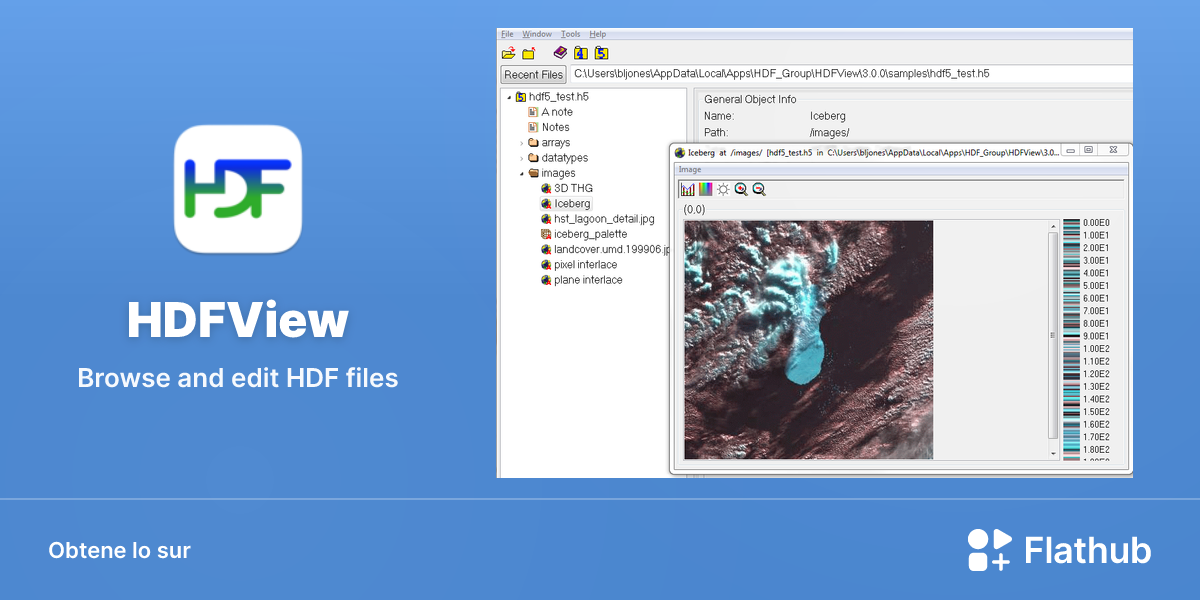Click scrollbar up arrow in image window
This screenshot has width=1200, height=600.
click(x=1052, y=227)
